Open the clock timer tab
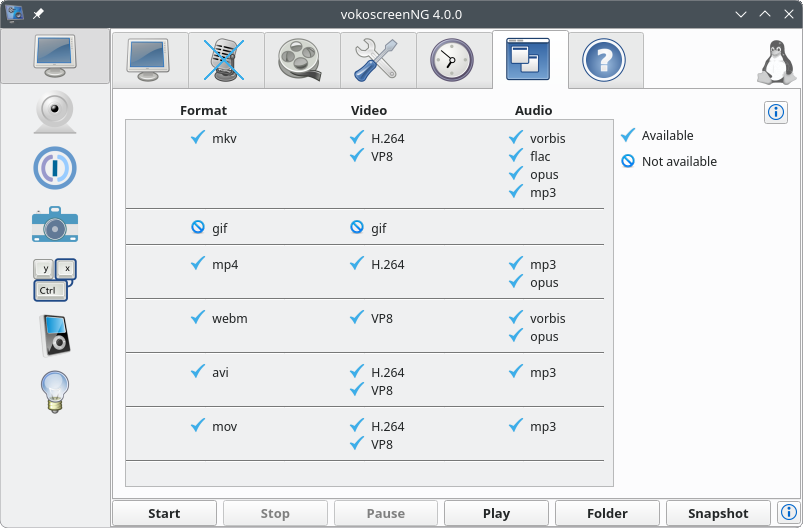Screen dimensions: 803x528 tap(454, 60)
